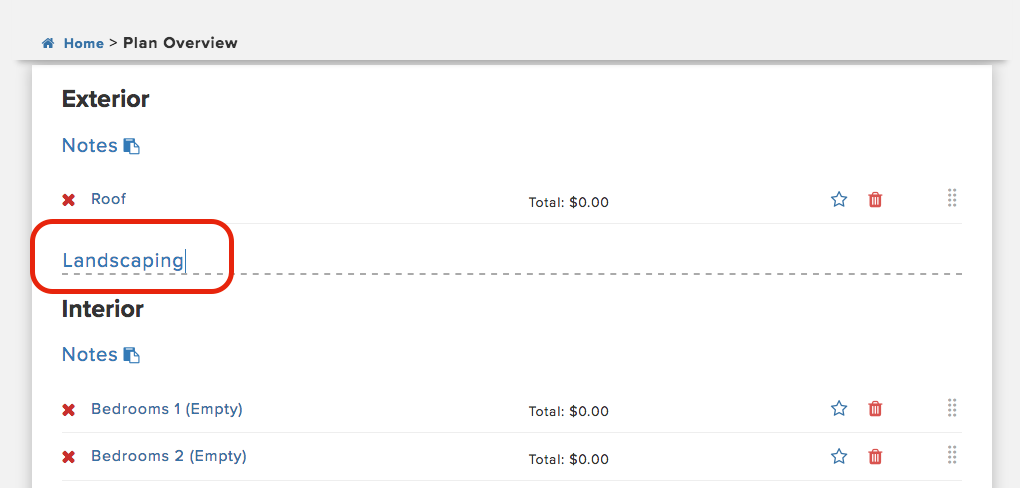The height and width of the screenshot is (488, 1020).
Task: Delete Bedrooms 2 with trash icon
Action: [875, 457]
